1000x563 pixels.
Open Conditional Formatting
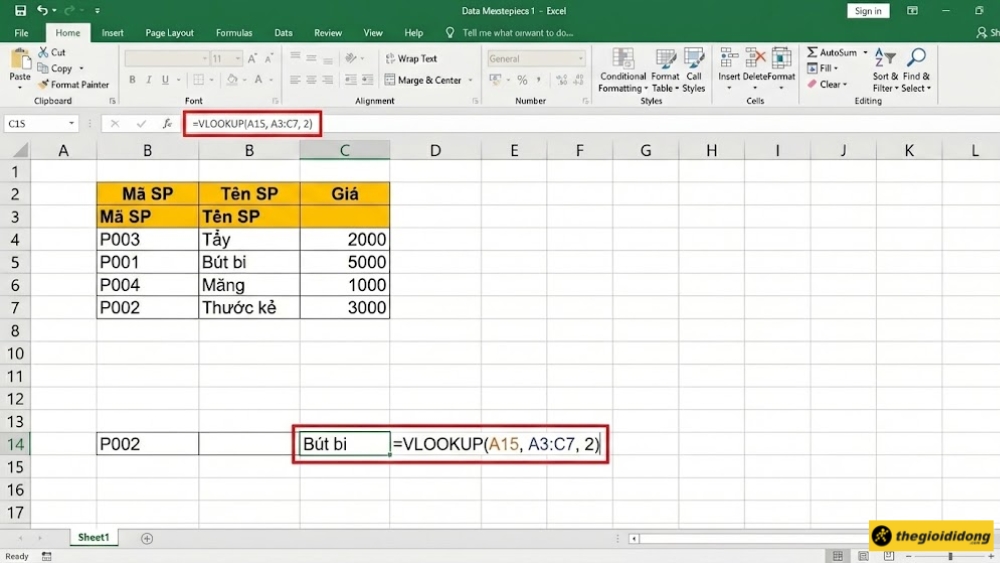(622, 70)
